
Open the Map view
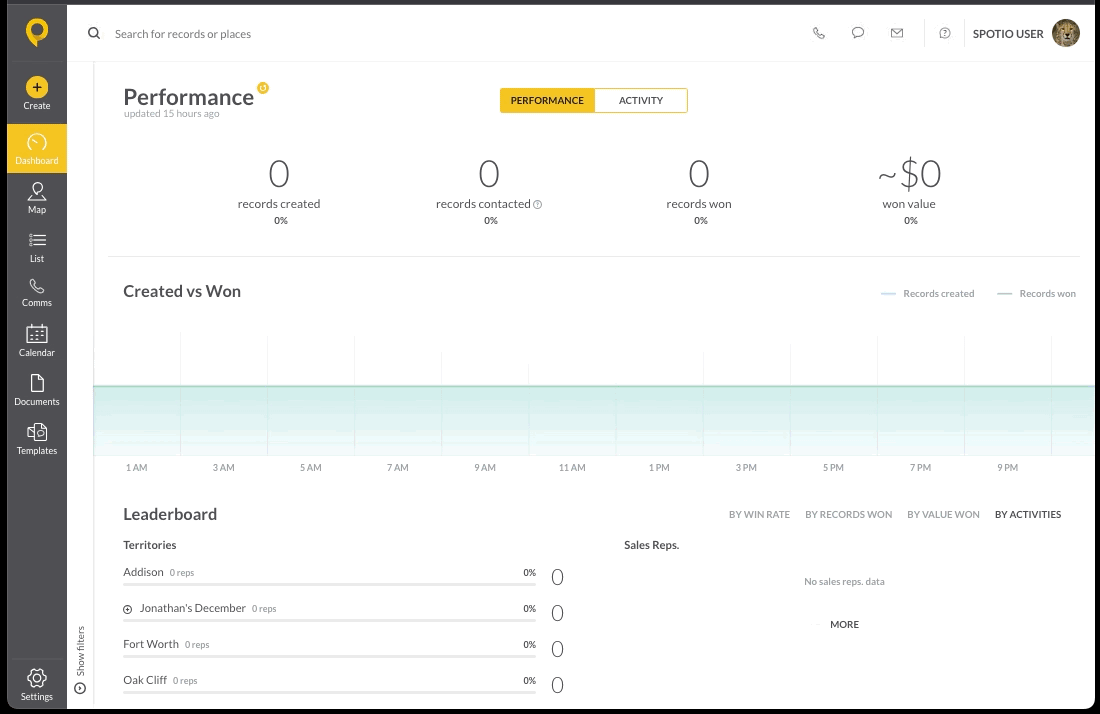[x=36, y=198]
